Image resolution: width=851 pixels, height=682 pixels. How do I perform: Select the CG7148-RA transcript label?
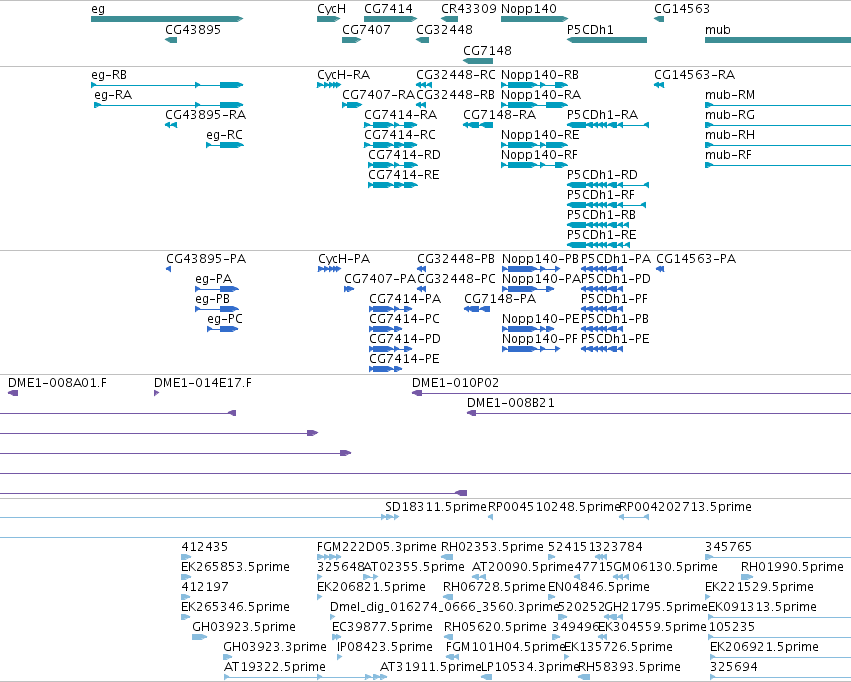coord(500,115)
